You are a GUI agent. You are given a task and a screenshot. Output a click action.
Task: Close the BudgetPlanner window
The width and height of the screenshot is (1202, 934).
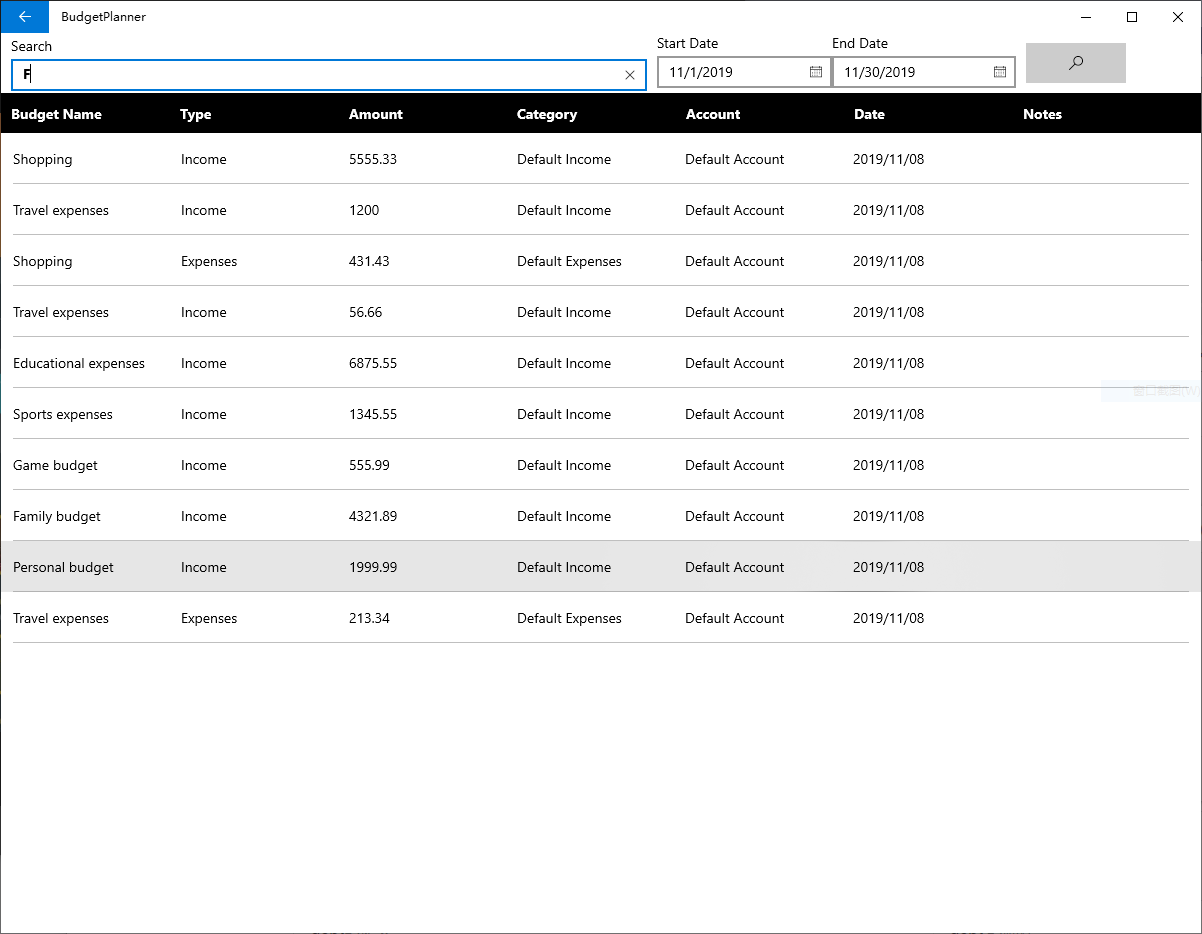pyautogui.click(x=1178, y=16)
